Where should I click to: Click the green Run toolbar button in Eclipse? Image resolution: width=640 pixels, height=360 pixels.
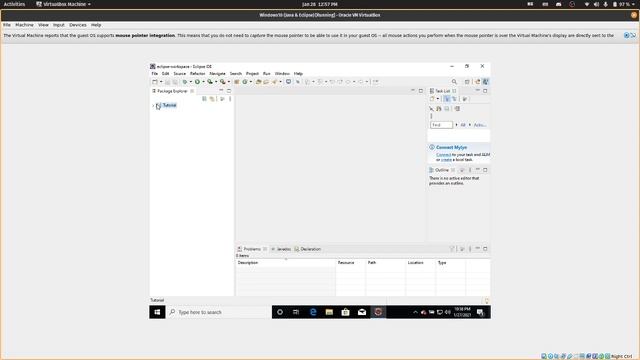[198, 82]
